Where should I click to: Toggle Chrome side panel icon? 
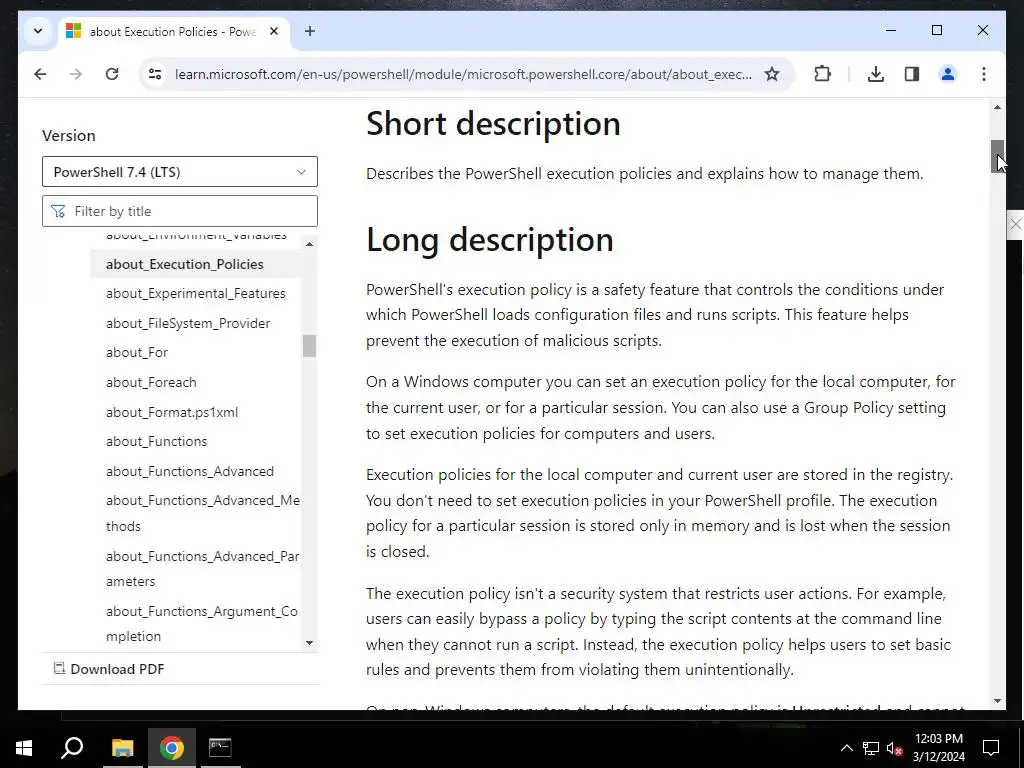click(912, 74)
